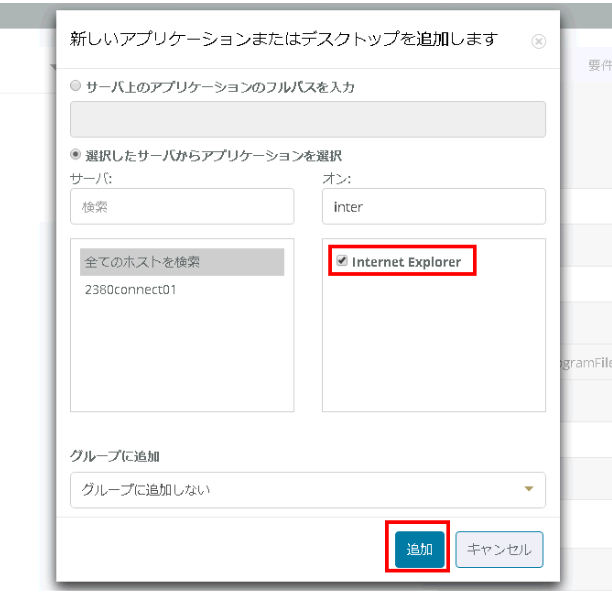This screenshot has width=612, height=597.
Task: Toggle the Internet Explorer checkbox
Action: [x=342, y=262]
